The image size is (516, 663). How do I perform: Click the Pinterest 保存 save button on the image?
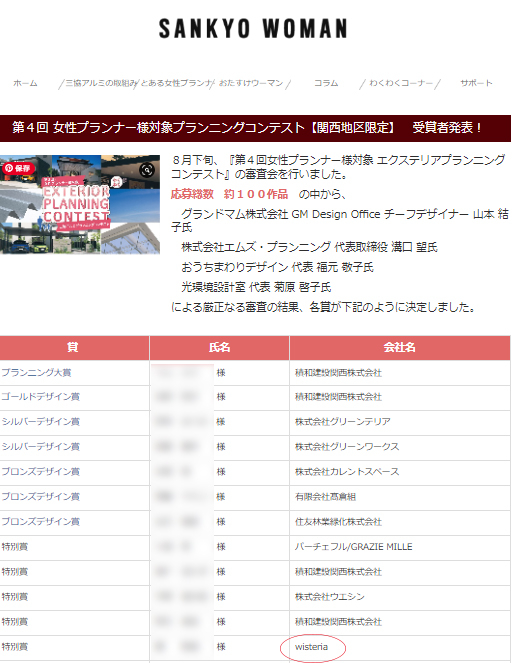pyautogui.click(x=18, y=168)
